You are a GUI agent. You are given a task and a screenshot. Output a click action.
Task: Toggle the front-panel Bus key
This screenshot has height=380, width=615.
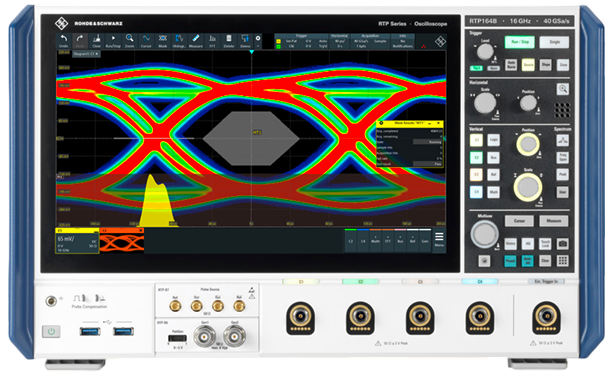pos(493,158)
